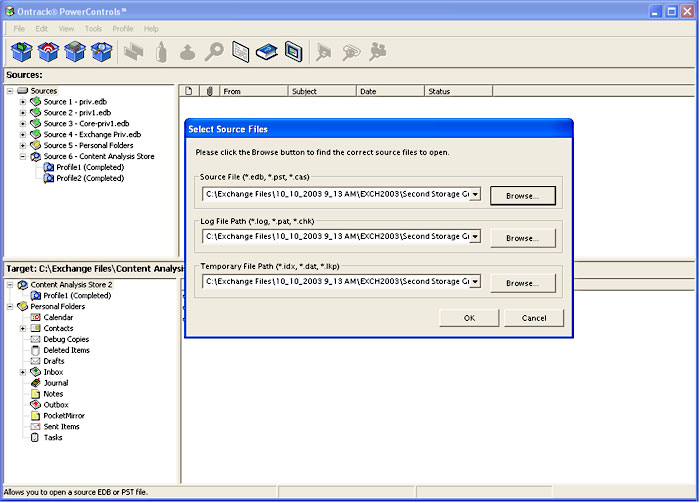Click the grayed-out flag with magnifier icon
This screenshot has height=503, width=700.
point(324,52)
